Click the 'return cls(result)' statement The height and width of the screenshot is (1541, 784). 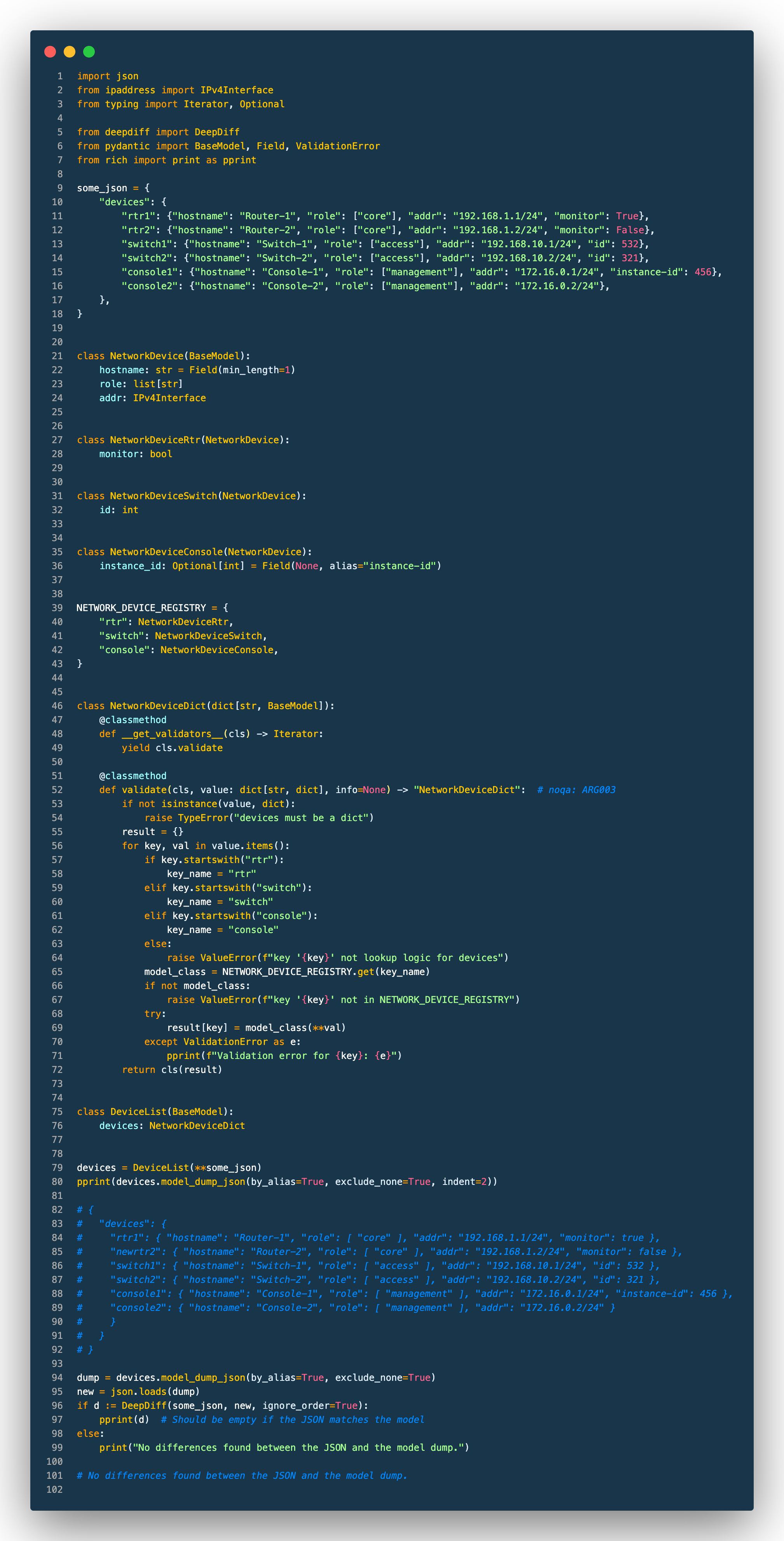(172, 1069)
